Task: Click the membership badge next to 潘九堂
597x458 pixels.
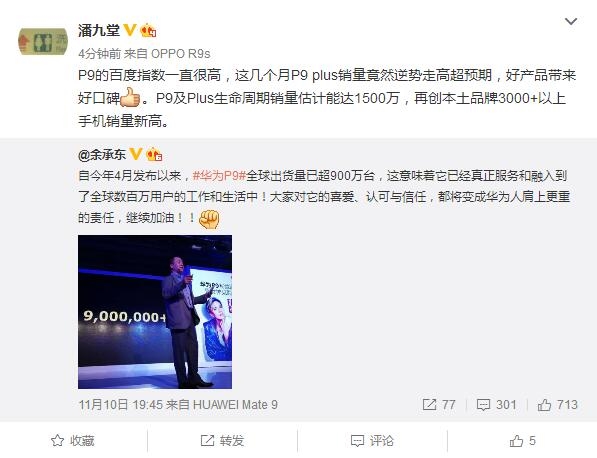Action: [x=148, y=30]
